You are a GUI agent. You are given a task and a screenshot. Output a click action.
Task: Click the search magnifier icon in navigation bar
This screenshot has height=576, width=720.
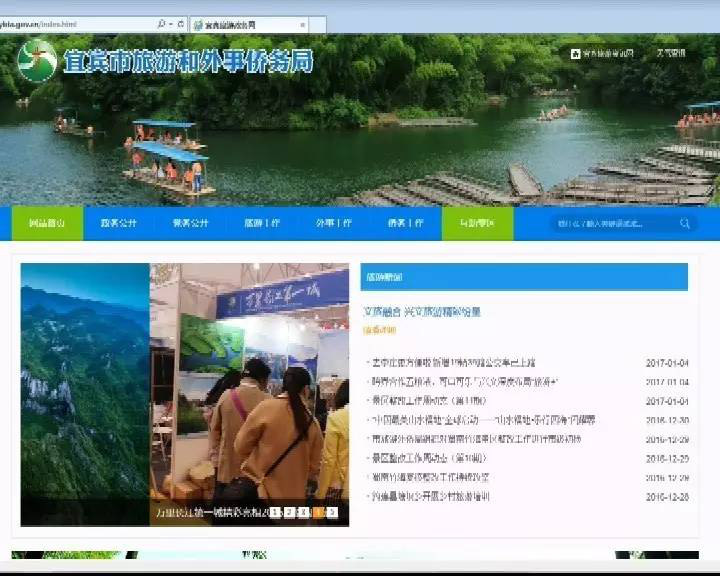coord(685,223)
